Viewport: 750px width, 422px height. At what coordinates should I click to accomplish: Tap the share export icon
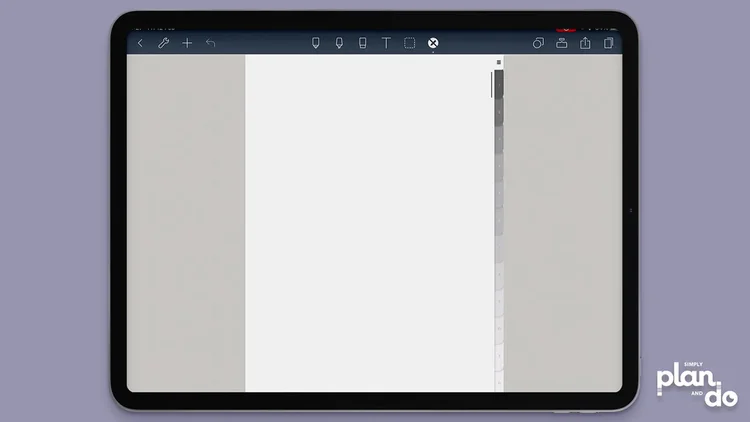coord(585,43)
